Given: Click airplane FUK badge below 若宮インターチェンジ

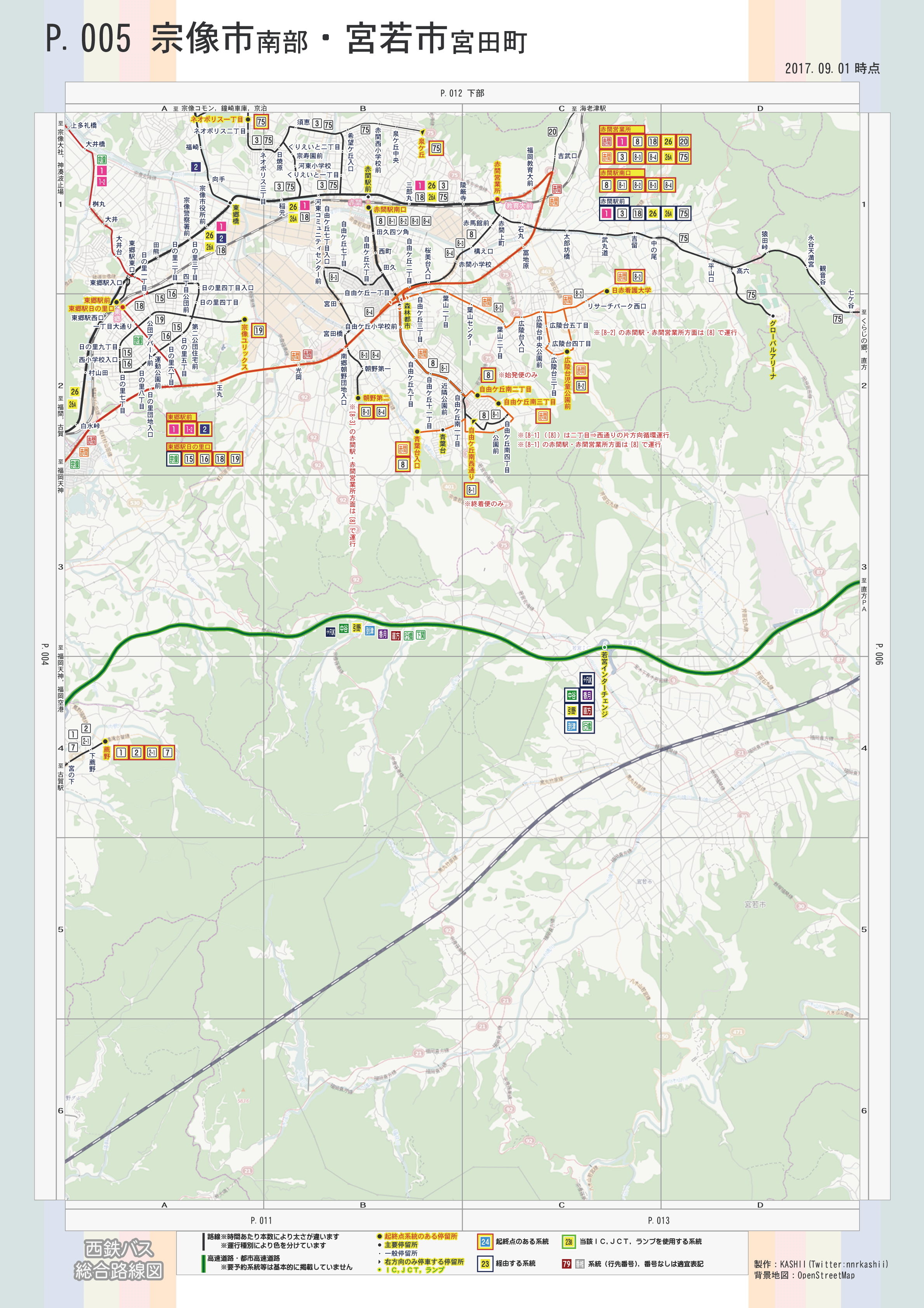Looking at the screenshot, I should tap(587, 680).
